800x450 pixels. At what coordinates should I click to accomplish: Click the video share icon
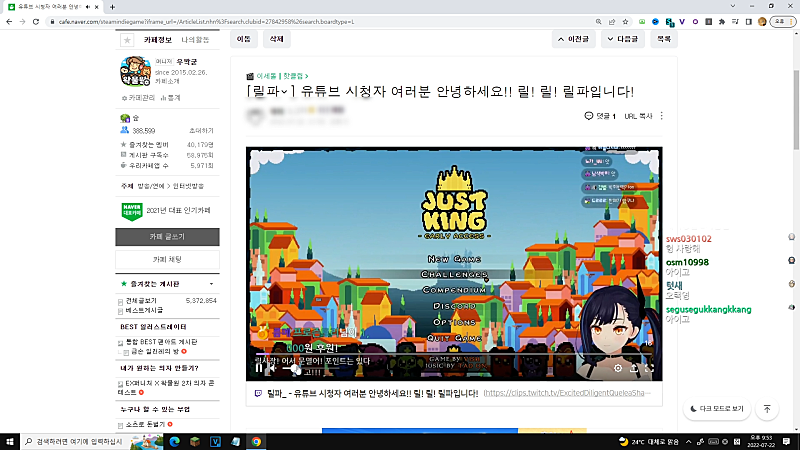coord(634,368)
